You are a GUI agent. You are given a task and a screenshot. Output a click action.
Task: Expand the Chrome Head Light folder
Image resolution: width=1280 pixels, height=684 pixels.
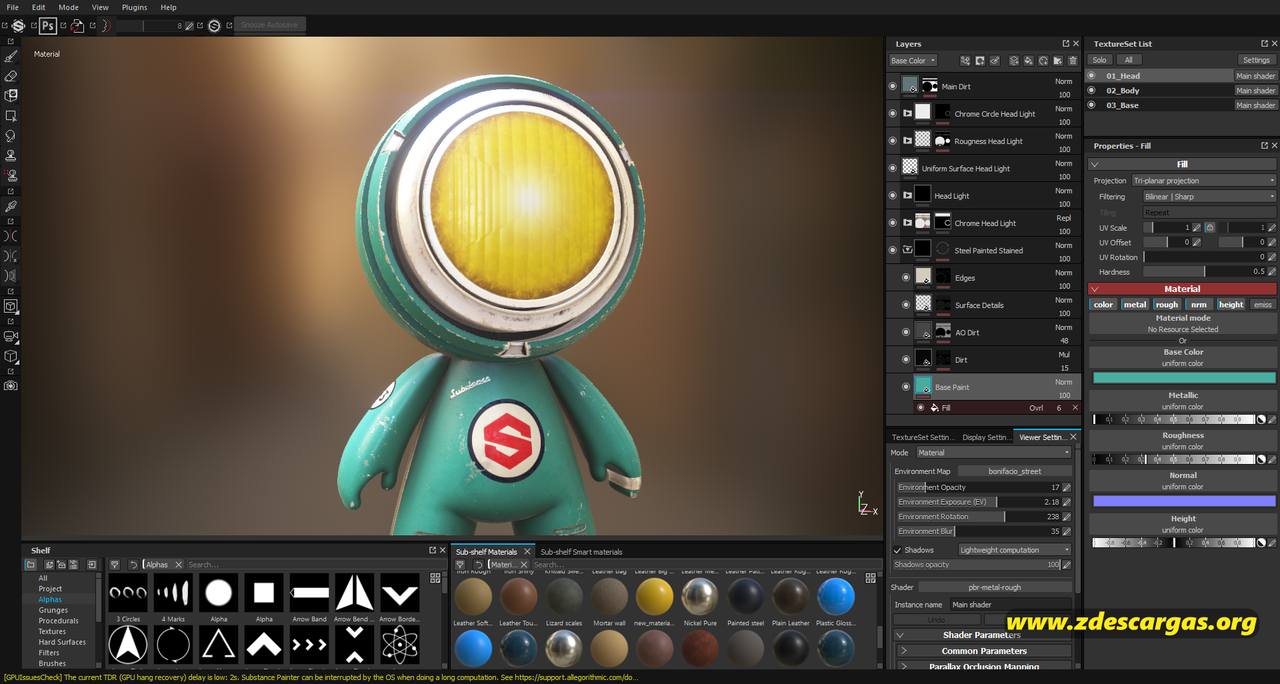(x=907, y=223)
